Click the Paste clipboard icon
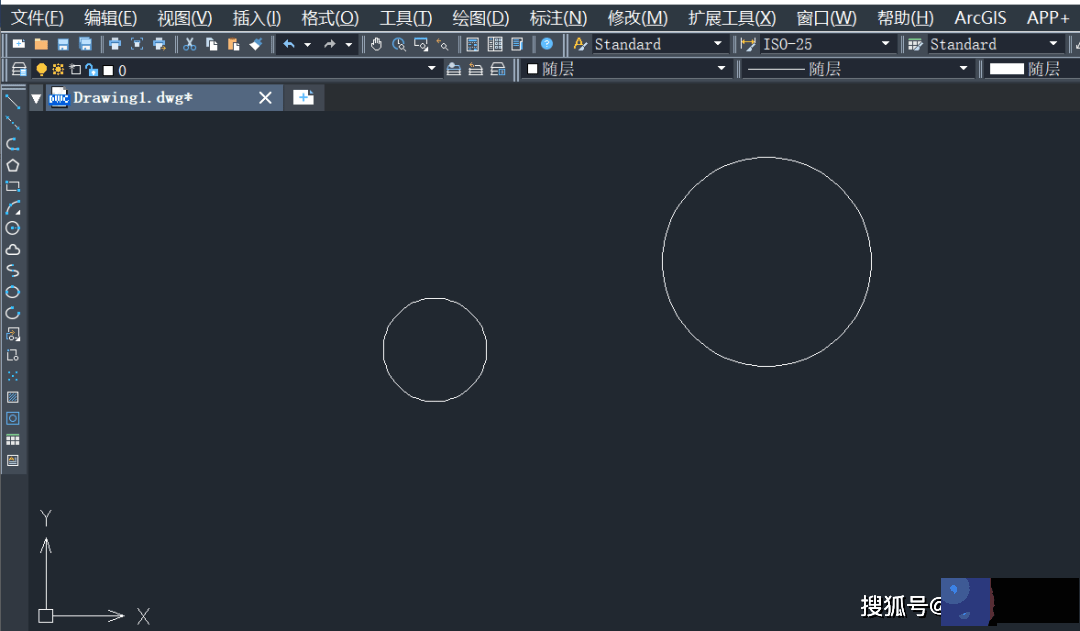The image size is (1080, 631). (x=233, y=44)
